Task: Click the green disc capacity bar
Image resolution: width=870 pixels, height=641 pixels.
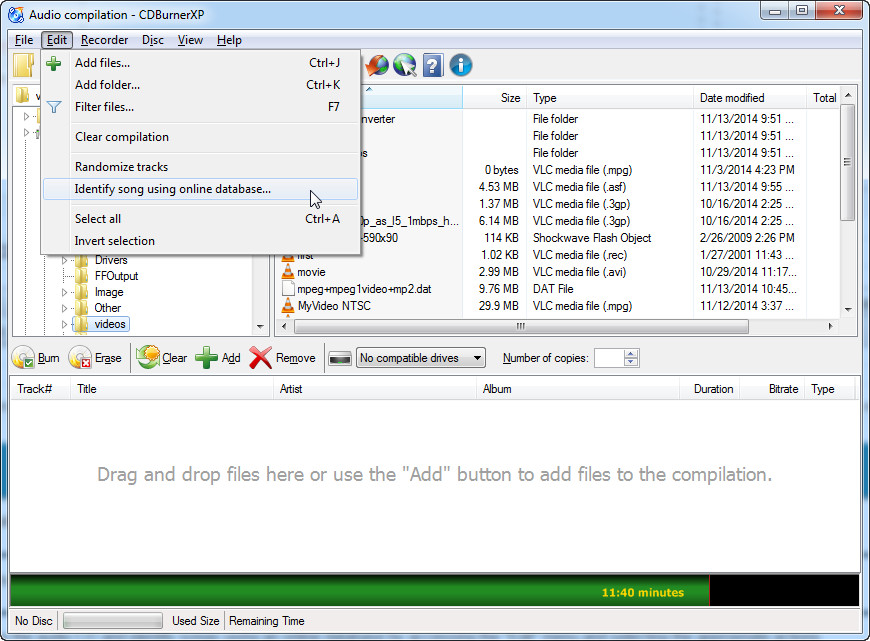Action: coord(360,591)
